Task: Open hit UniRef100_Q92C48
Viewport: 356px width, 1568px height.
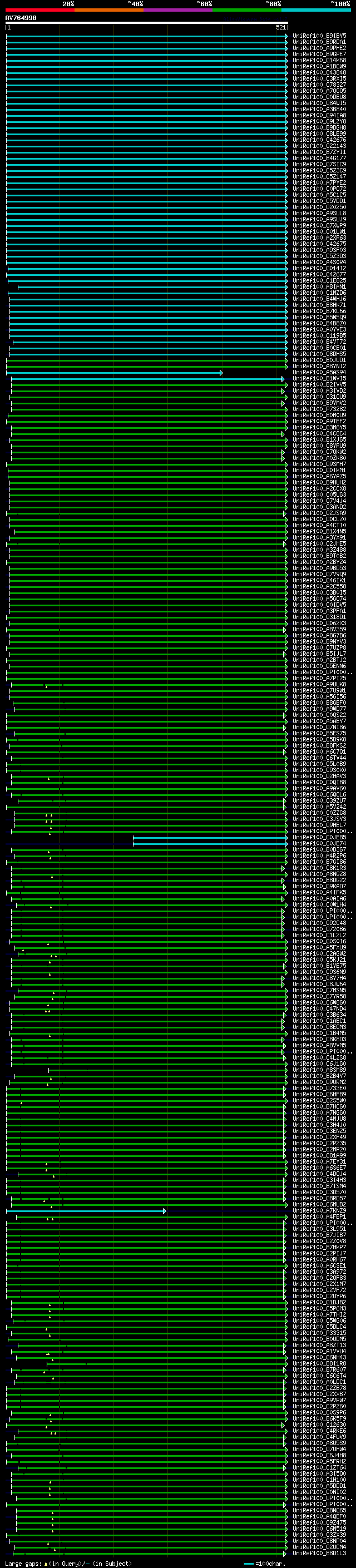Action: coord(319,923)
